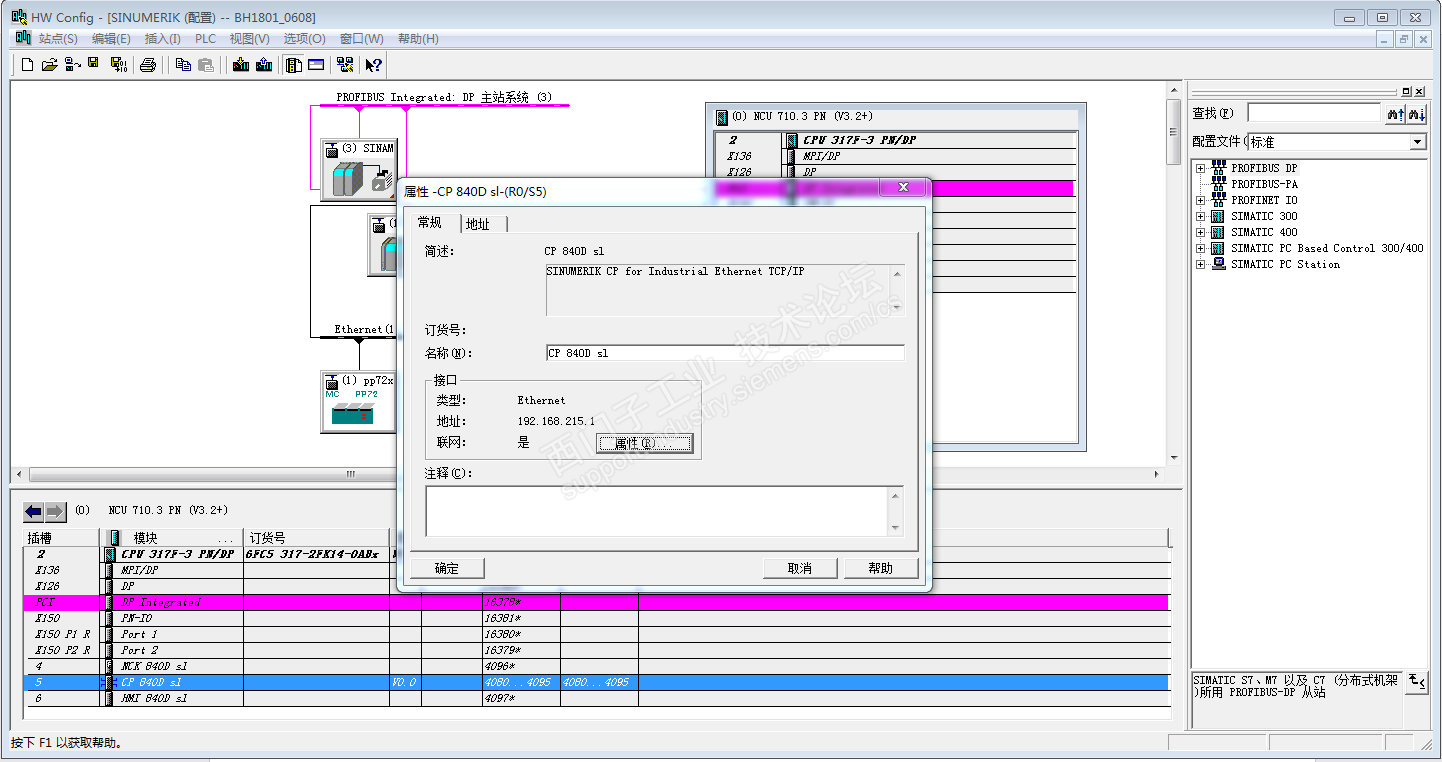Expand SIMATIC PC Based Control 300/400 node
Image resolution: width=1442 pixels, height=762 pixels.
(x=1201, y=248)
